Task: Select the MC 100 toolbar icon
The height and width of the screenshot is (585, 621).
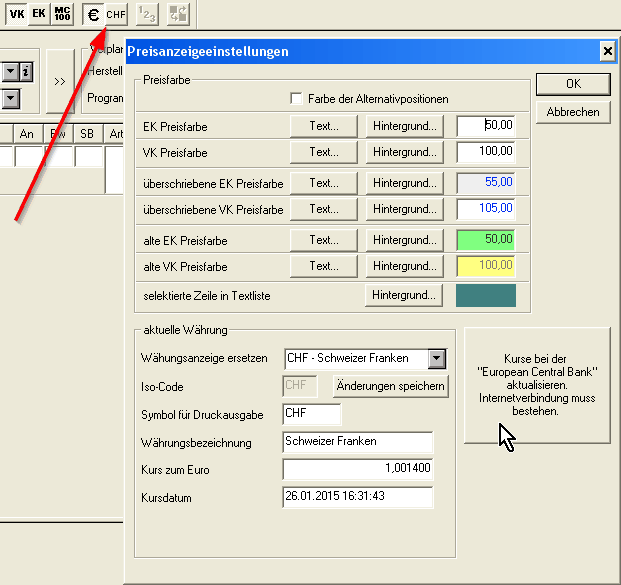Action: (62, 14)
